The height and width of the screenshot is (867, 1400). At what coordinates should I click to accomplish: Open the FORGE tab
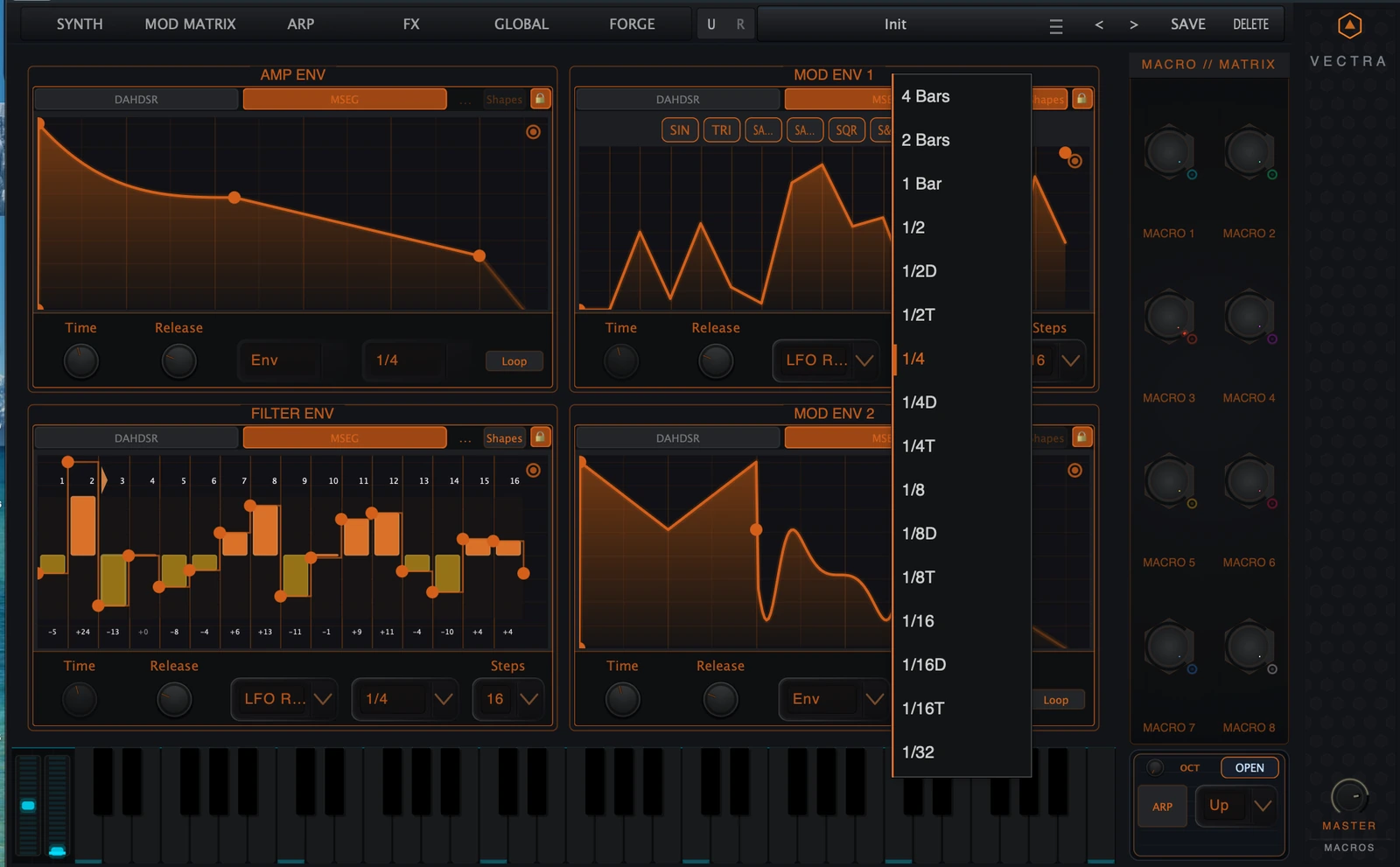632,24
